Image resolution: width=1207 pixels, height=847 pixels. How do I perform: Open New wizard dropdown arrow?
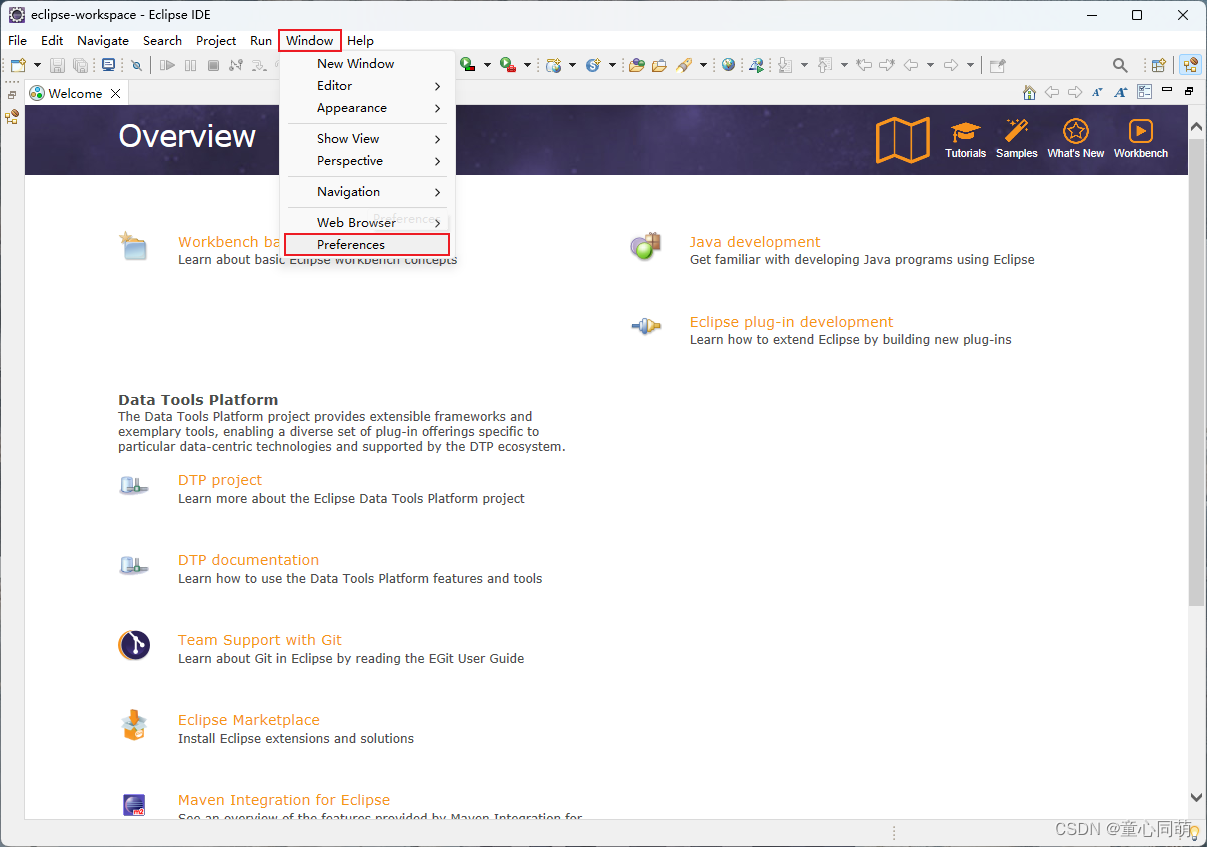[38, 65]
